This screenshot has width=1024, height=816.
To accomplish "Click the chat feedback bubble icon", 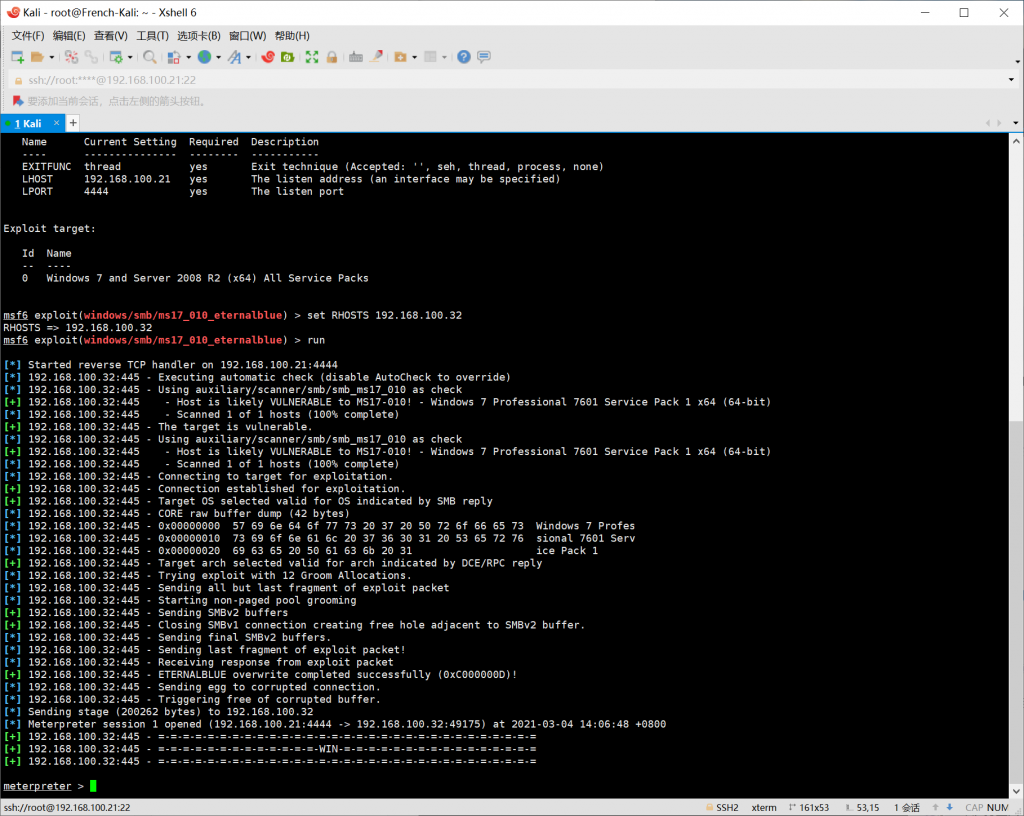I will pyautogui.click(x=484, y=57).
